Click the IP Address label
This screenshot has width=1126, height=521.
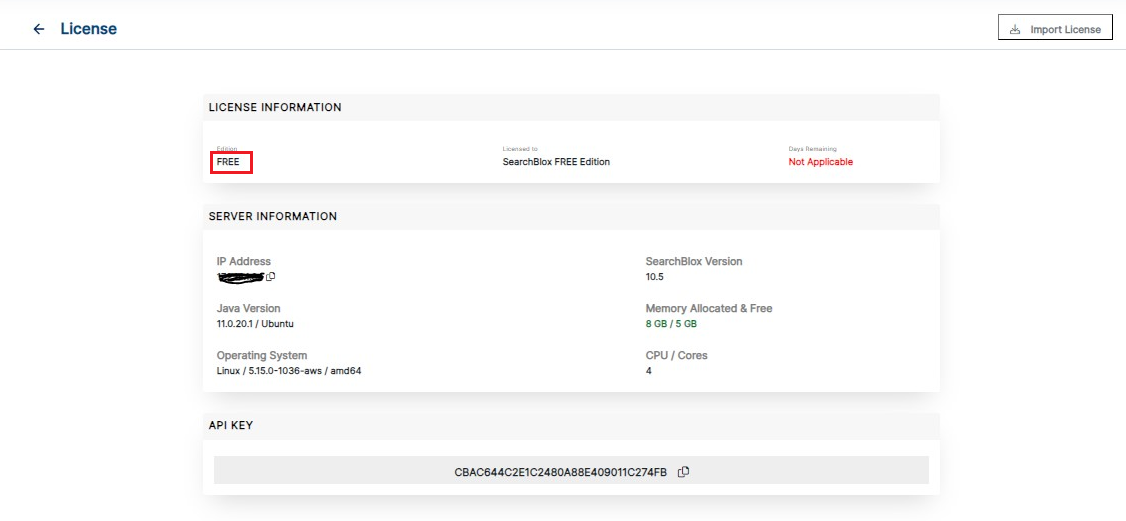(244, 261)
